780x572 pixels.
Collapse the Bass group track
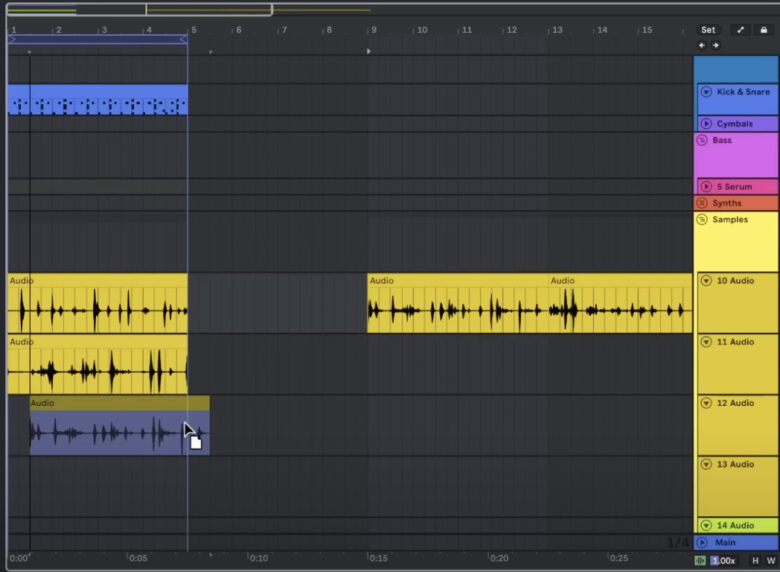point(702,140)
